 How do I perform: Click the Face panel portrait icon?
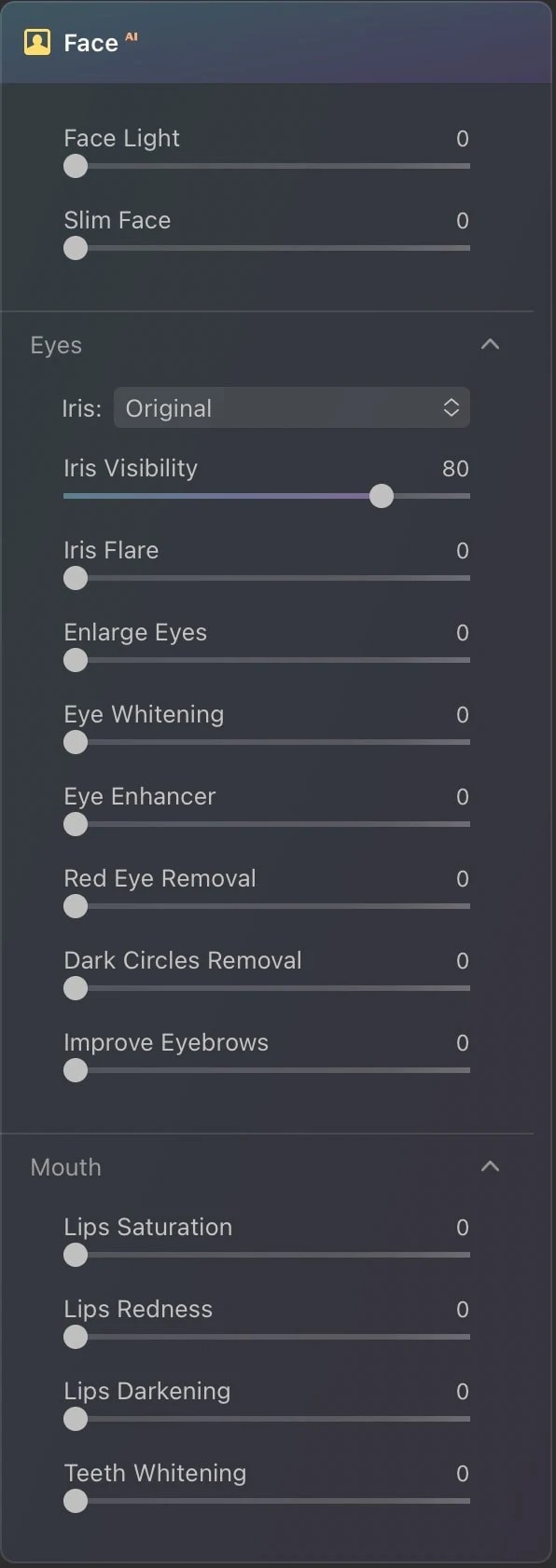37,41
